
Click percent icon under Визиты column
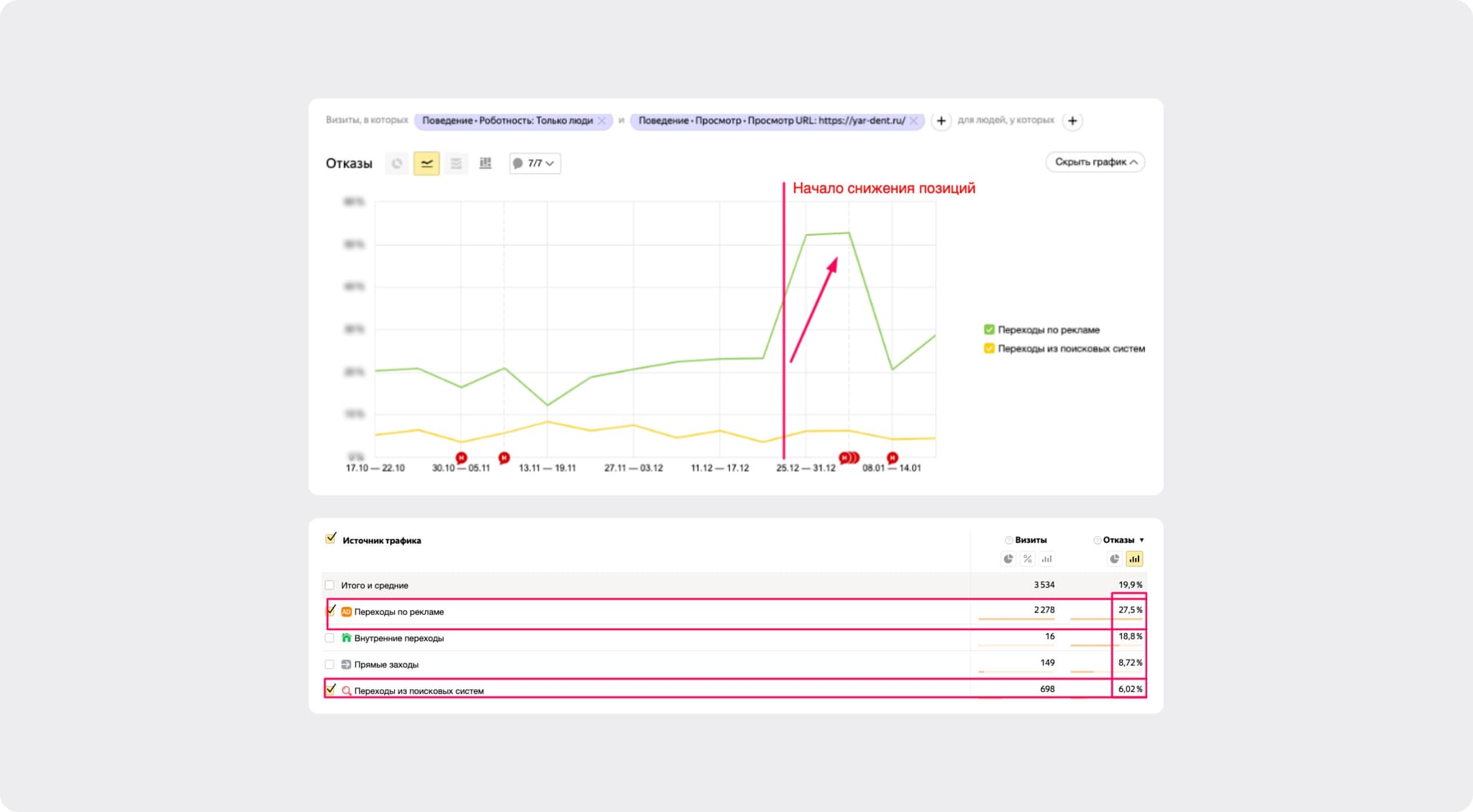[x=1028, y=559]
